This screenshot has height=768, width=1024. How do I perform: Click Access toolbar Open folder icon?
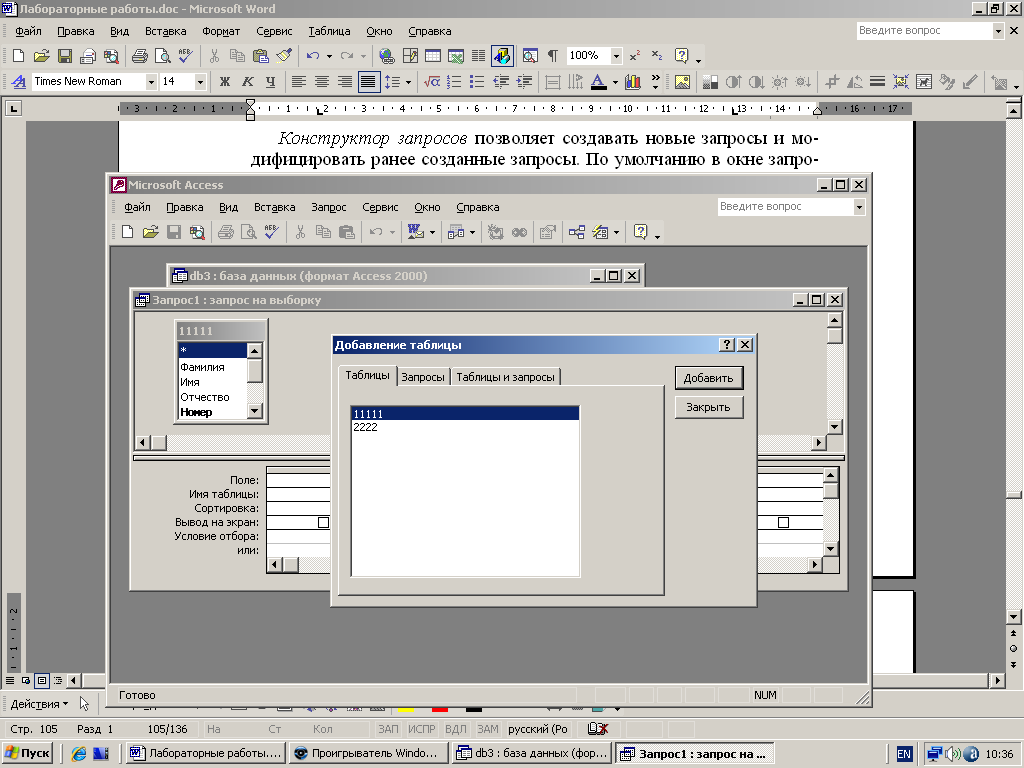coord(151,232)
